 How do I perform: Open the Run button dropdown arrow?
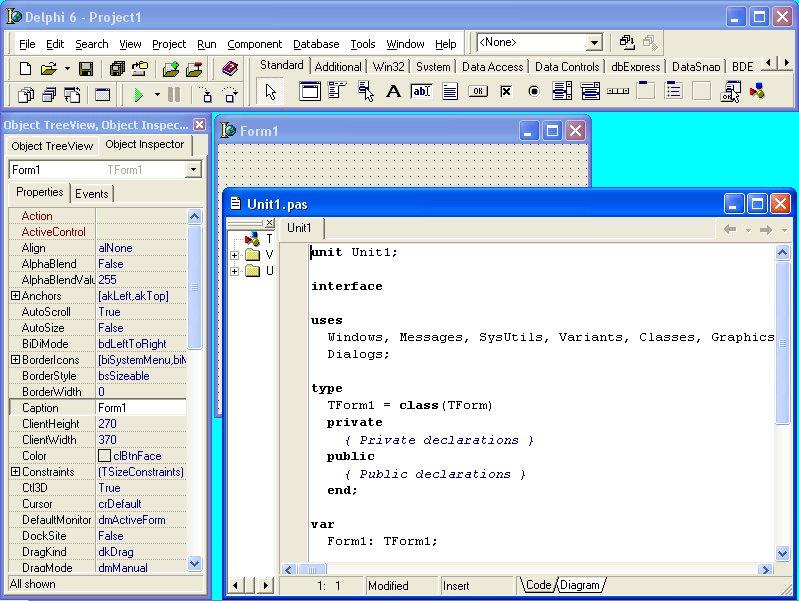click(x=157, y=95)
